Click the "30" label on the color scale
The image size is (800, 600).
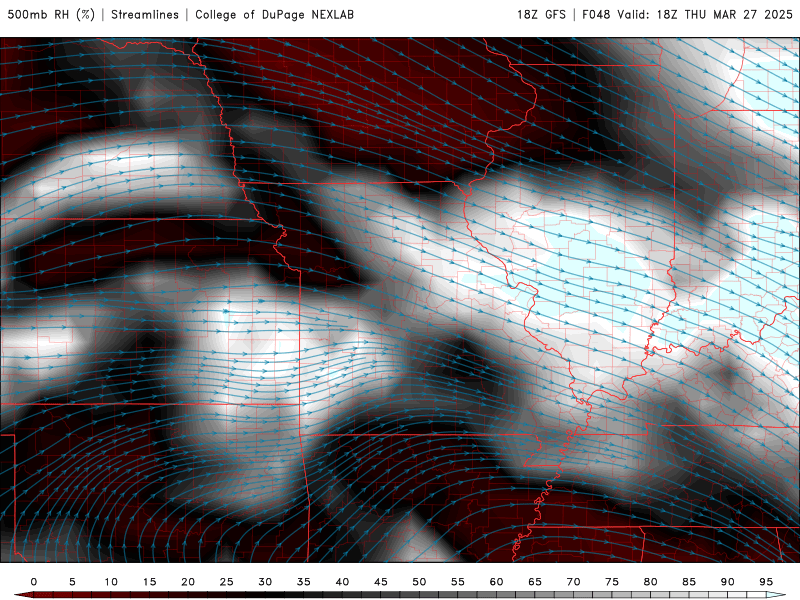tap(265, 582)
